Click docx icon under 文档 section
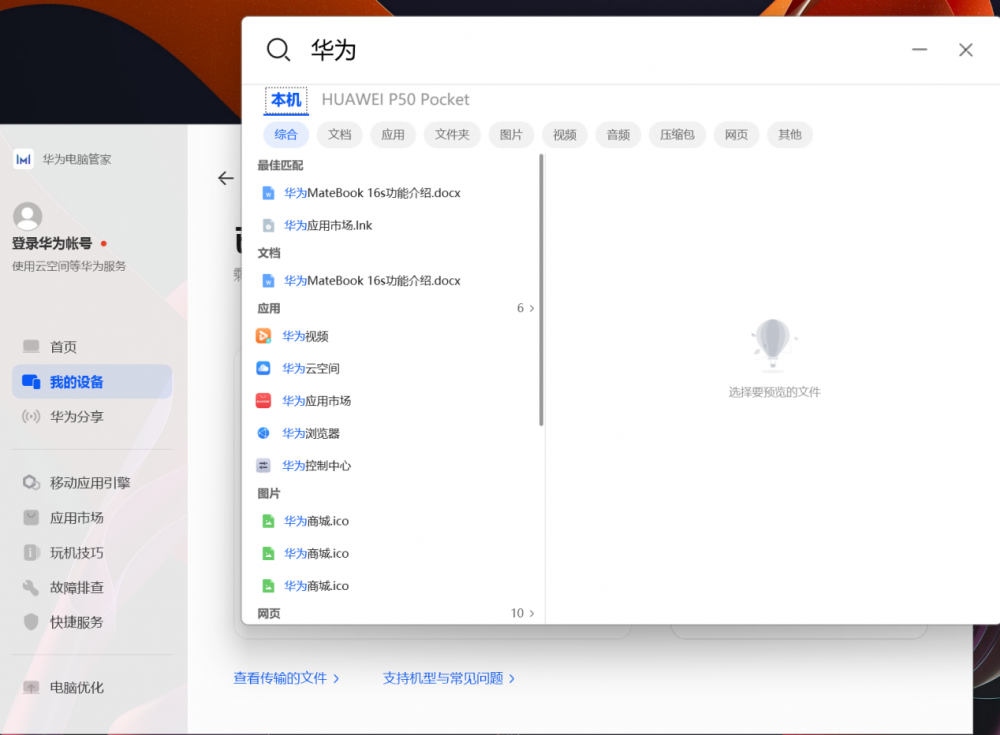Image resolution: width=1000 pixels, height=735 pixels. click(268, 281)
